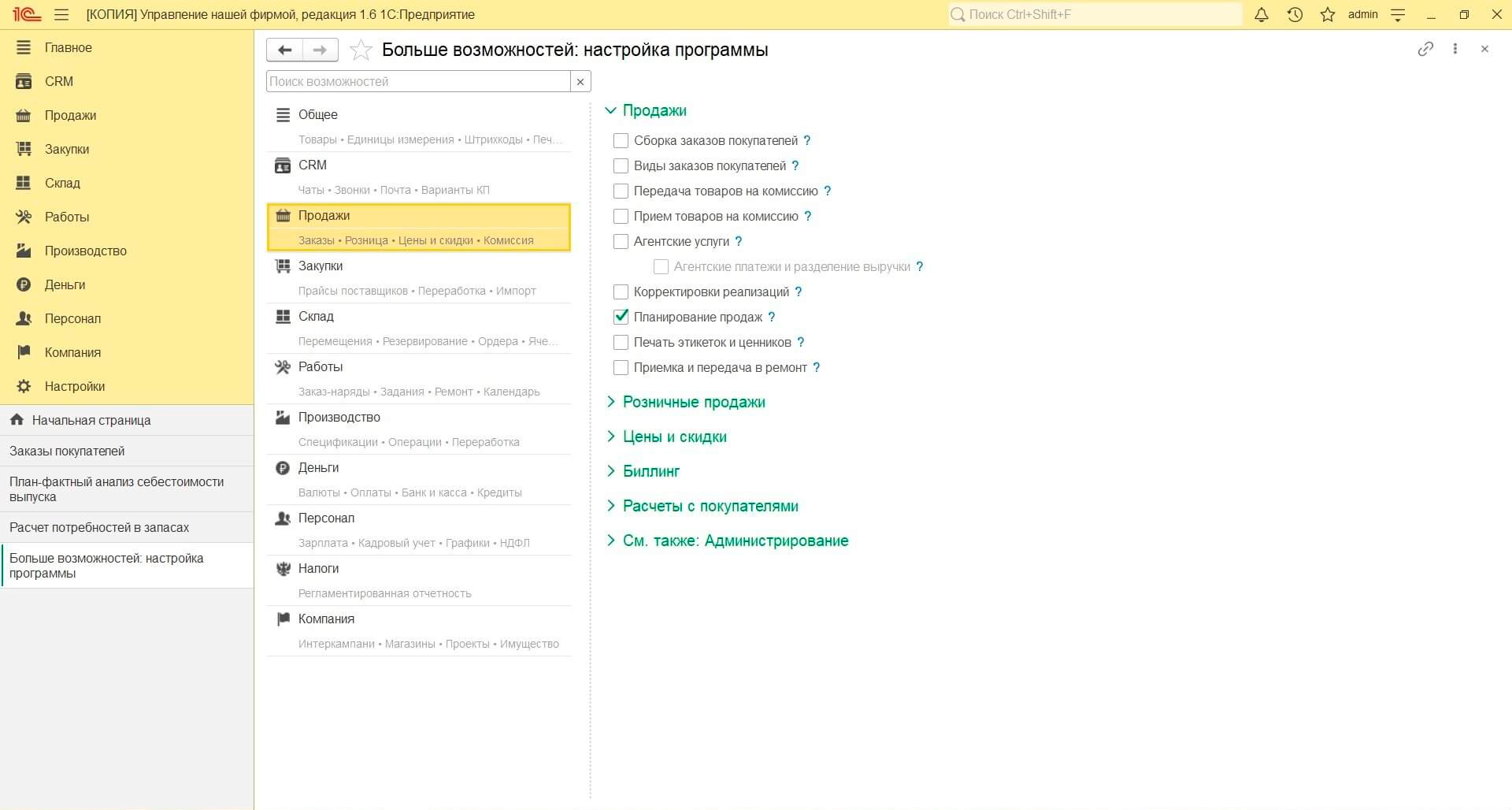Open favorites star in title bar
1512x810 pixels.
[x=1328, y=14]
